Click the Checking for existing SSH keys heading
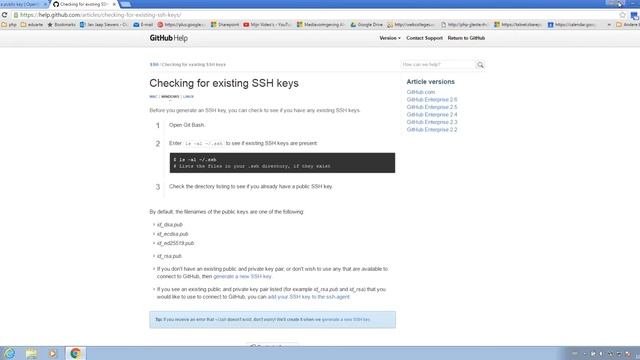Viewport: 640px width, 360px height. tap(224, 83)
